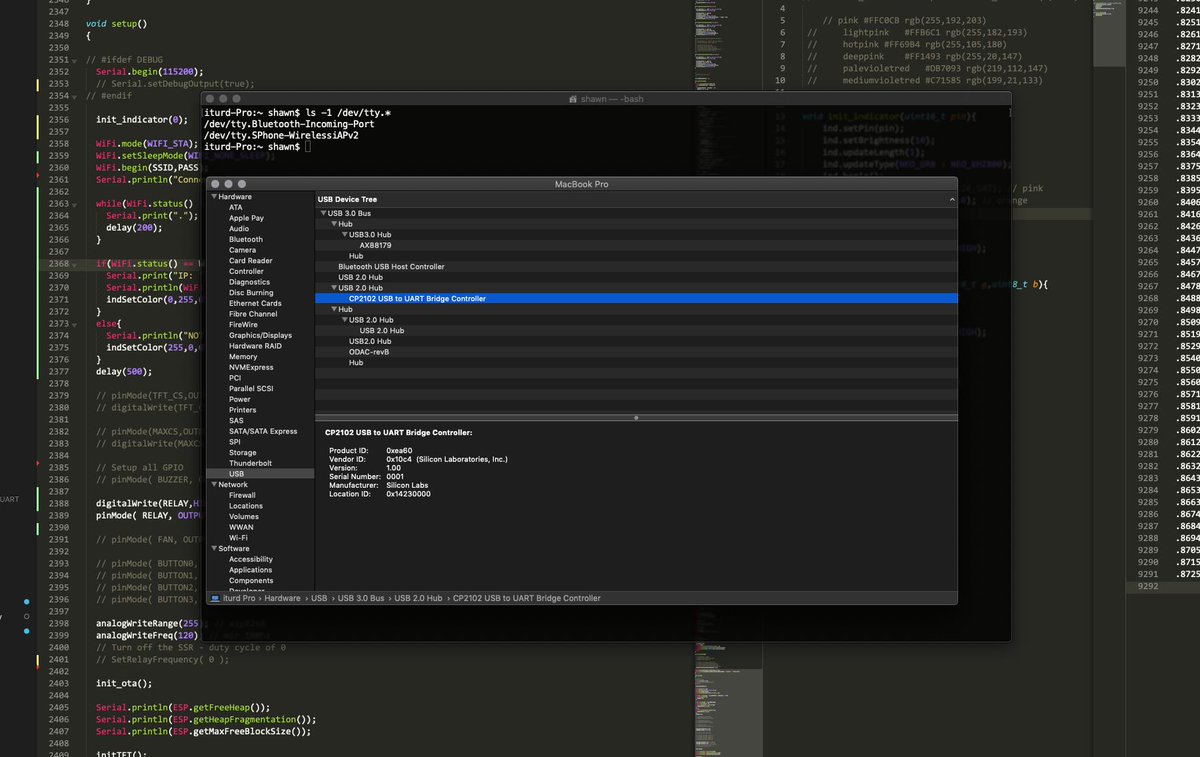Screen dimensions: 1200x757
Task: Open Graphics/Displays information
Action: pos(261,336)
